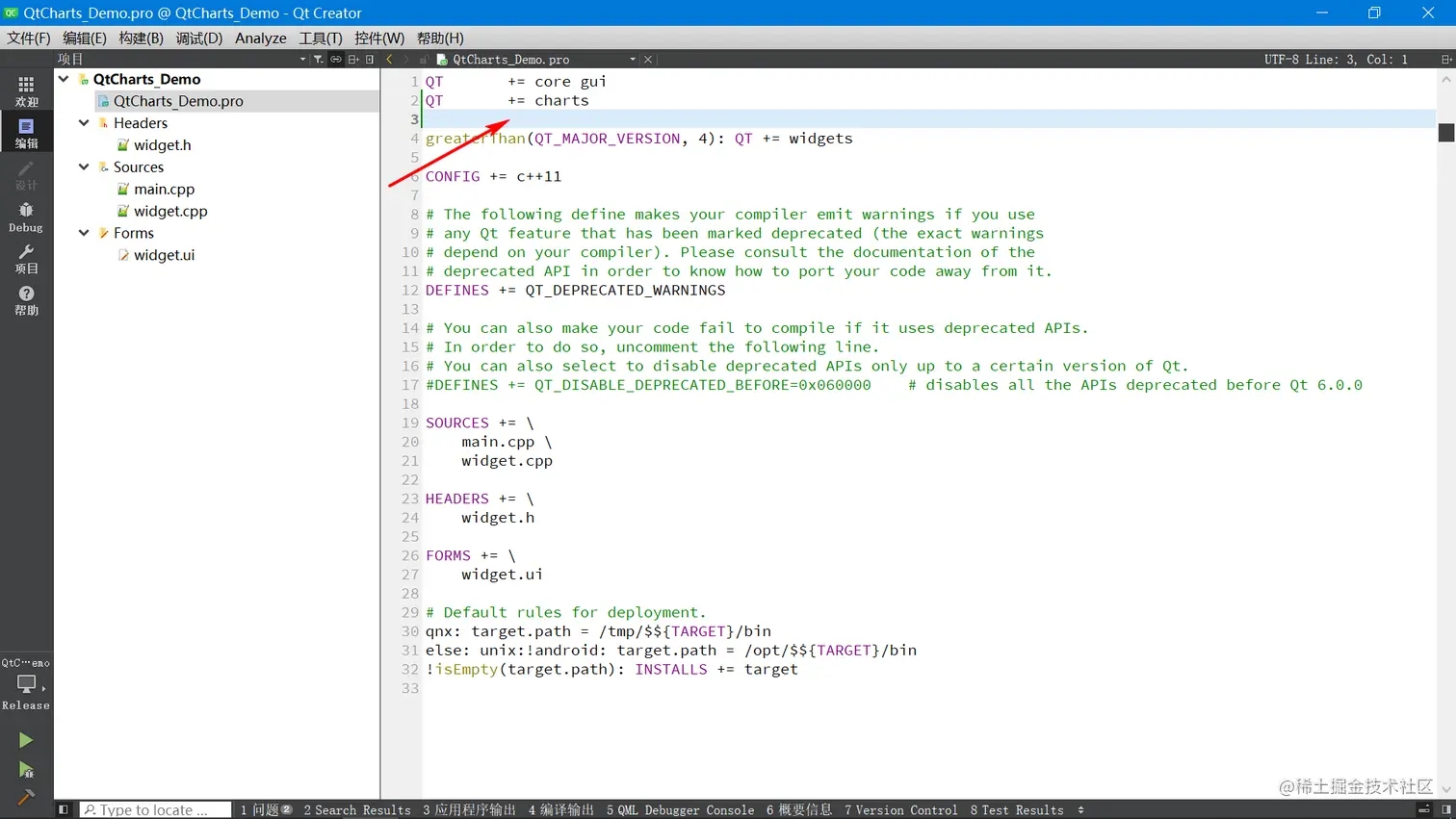Collapse QtCharts_Demo project root
The height and width of the screenshot is (819, 1456).
pos(64,79)
